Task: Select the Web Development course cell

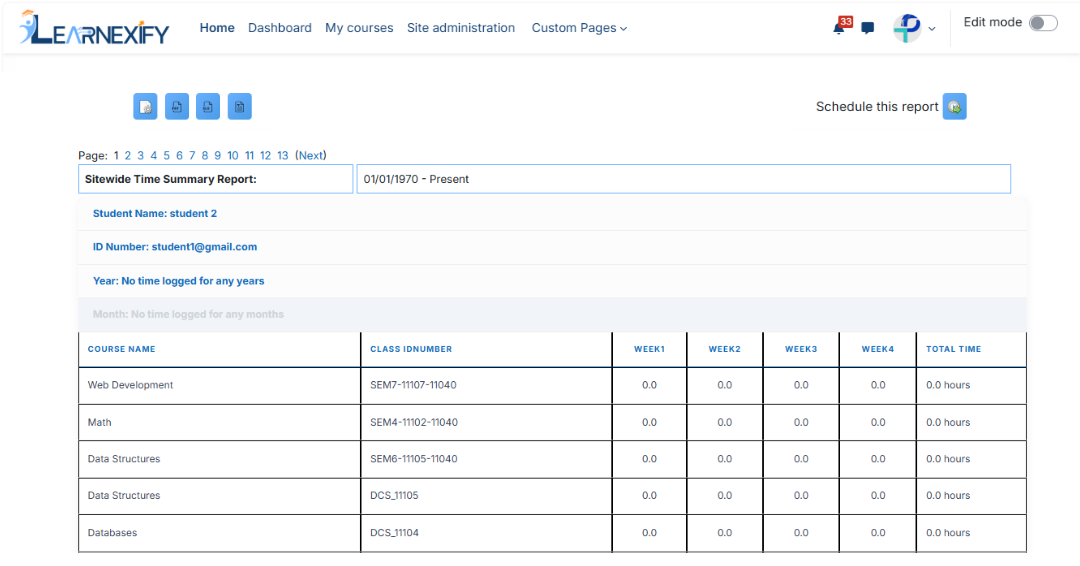Action: coord(220,386)
